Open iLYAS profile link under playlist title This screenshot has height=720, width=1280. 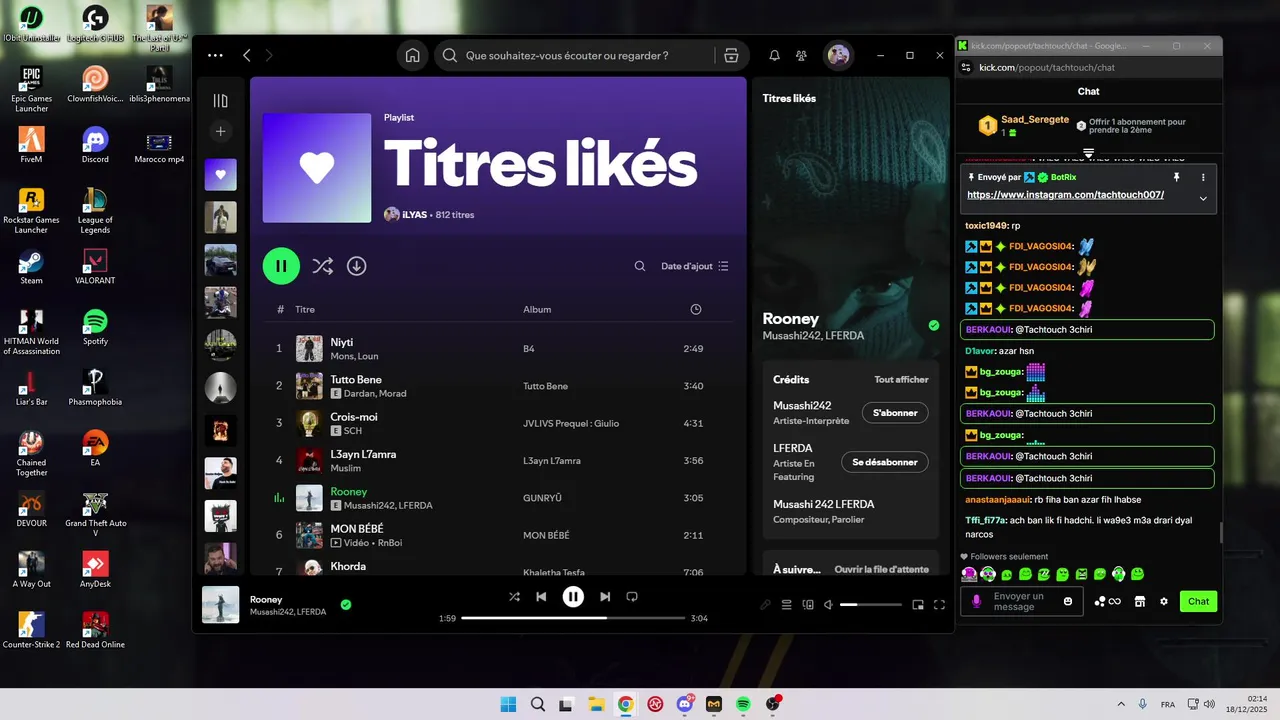(414, 215)
